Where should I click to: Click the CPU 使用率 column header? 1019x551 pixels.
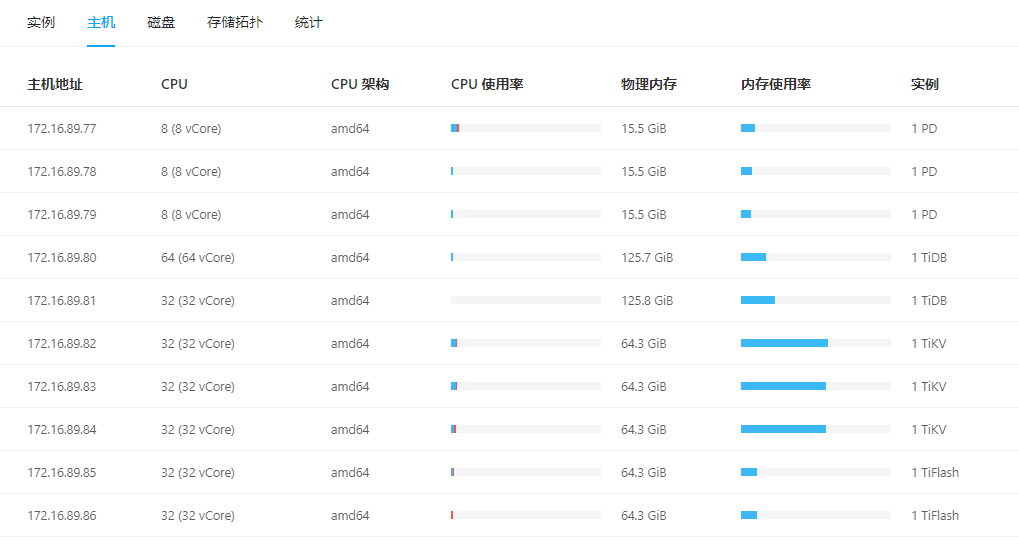tap(487, 84)
